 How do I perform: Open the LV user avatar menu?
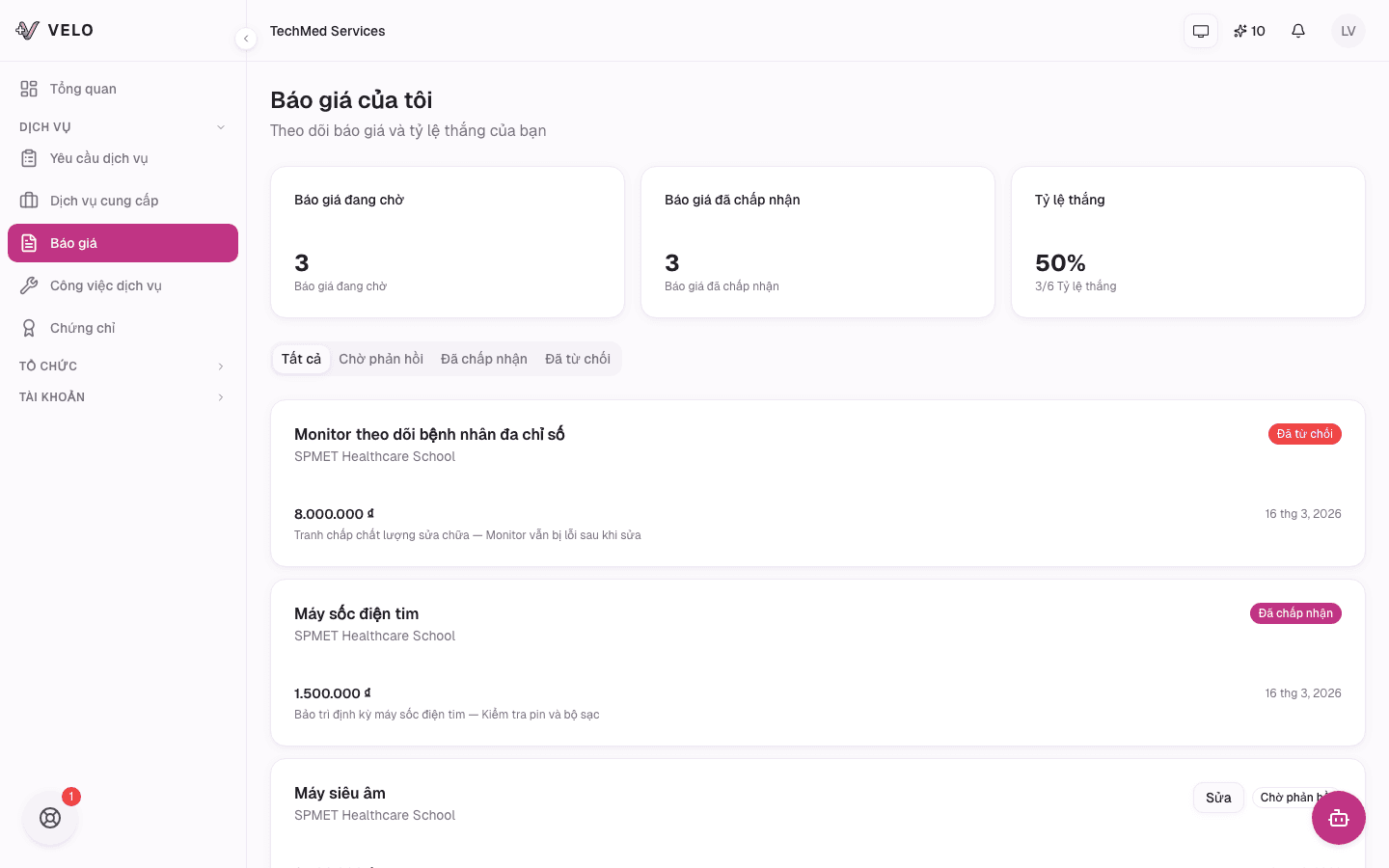tap(1348, 31)
